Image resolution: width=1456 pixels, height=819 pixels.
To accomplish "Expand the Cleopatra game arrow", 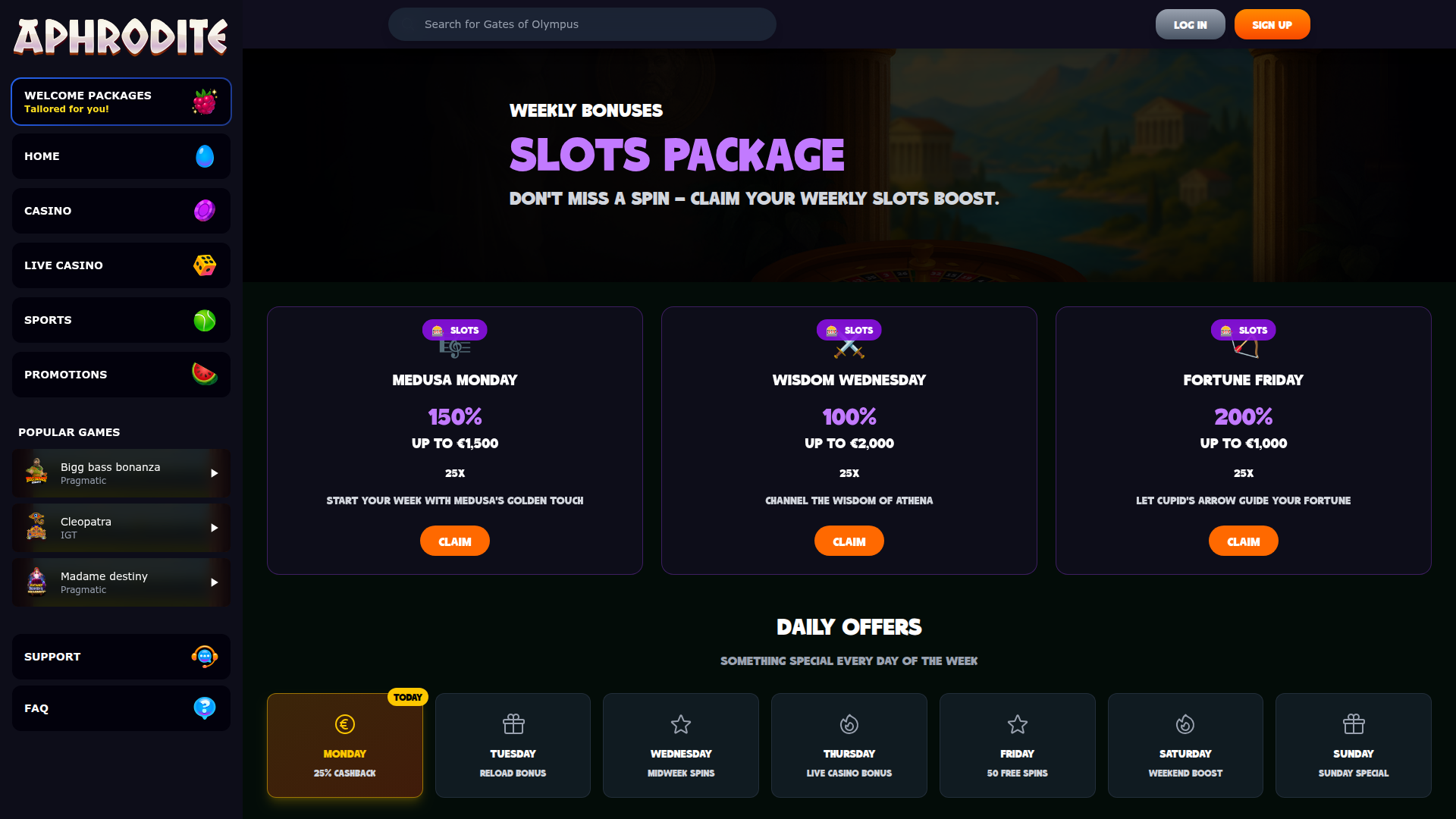I will pyautogui.click(x=215, y=528).
